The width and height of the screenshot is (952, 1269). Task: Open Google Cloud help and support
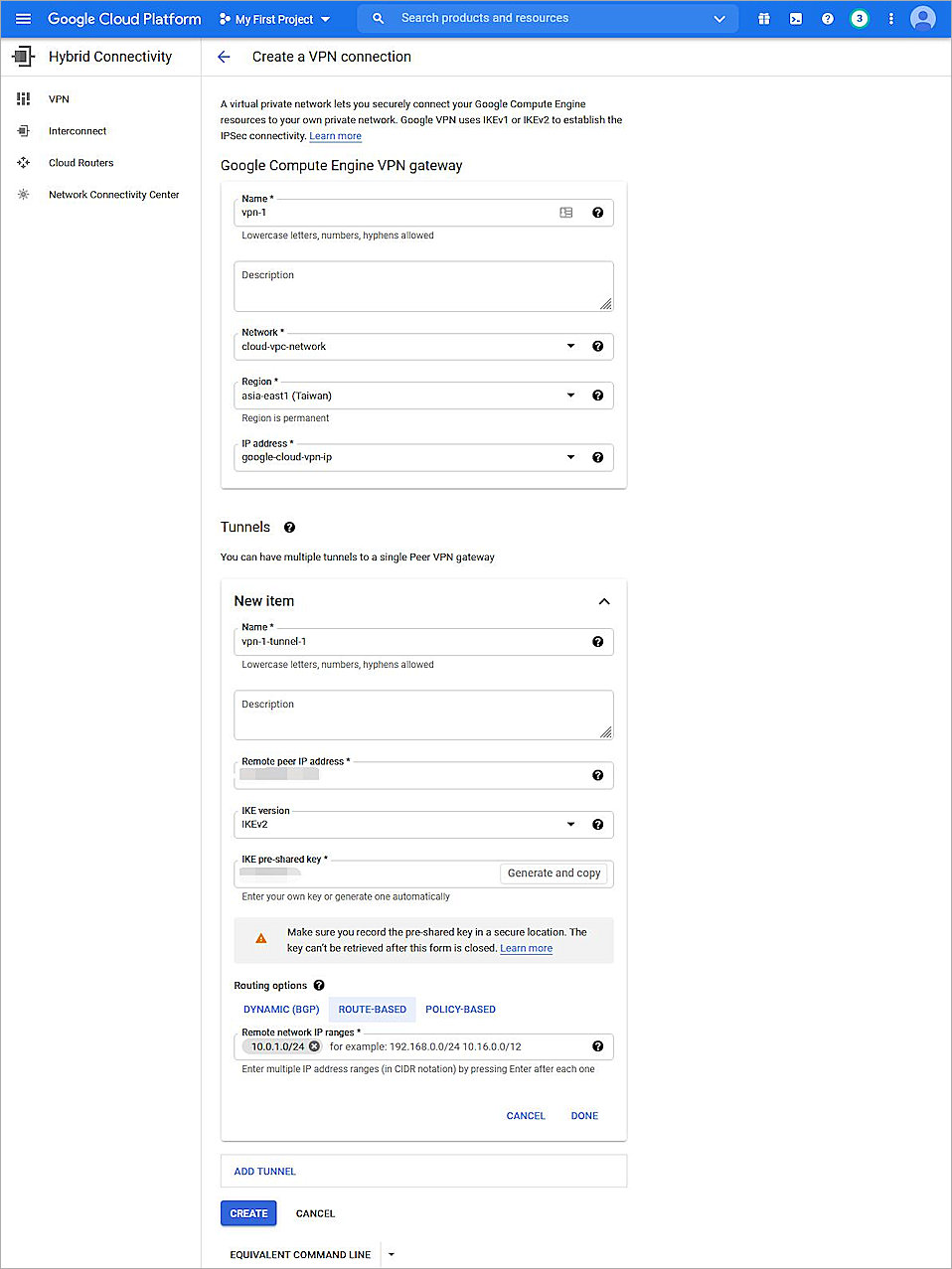[x=827, y=18]
